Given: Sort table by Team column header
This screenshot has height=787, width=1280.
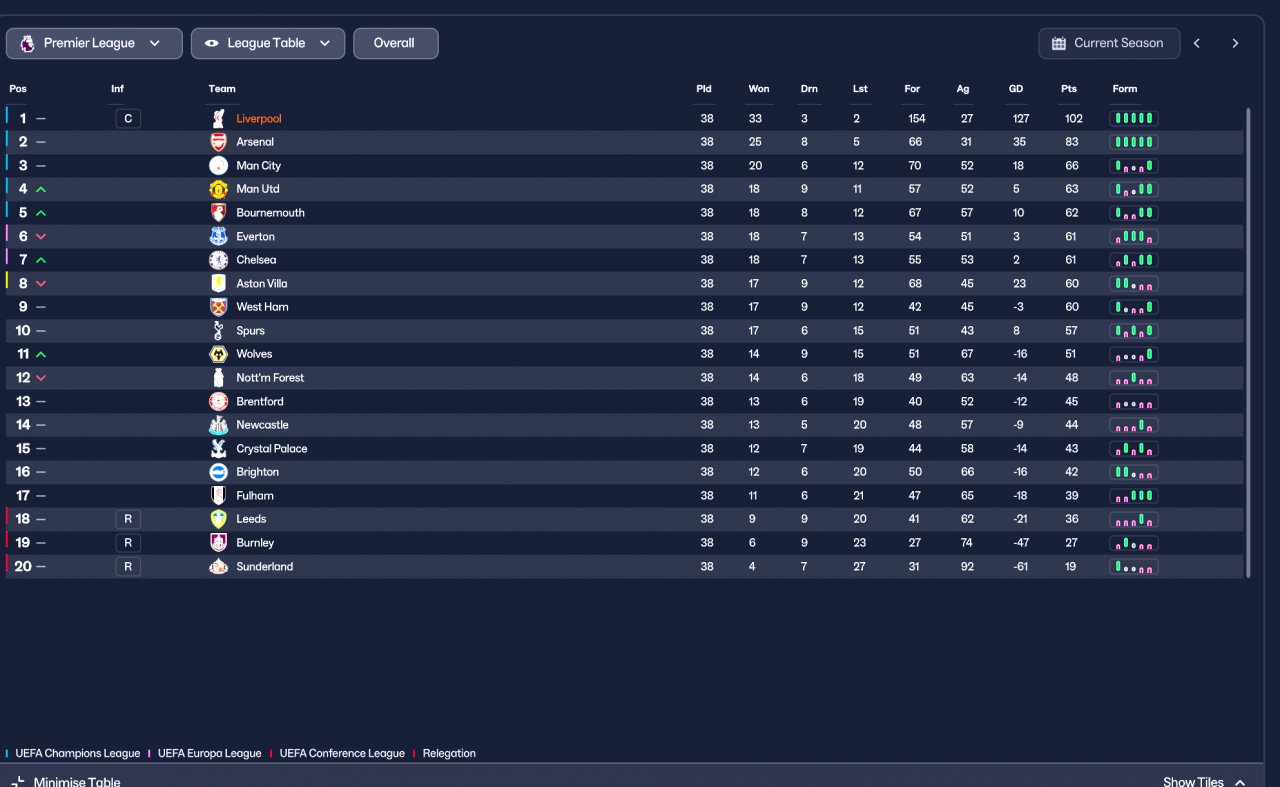Looking at the screenshot, I should coord(222,89).
